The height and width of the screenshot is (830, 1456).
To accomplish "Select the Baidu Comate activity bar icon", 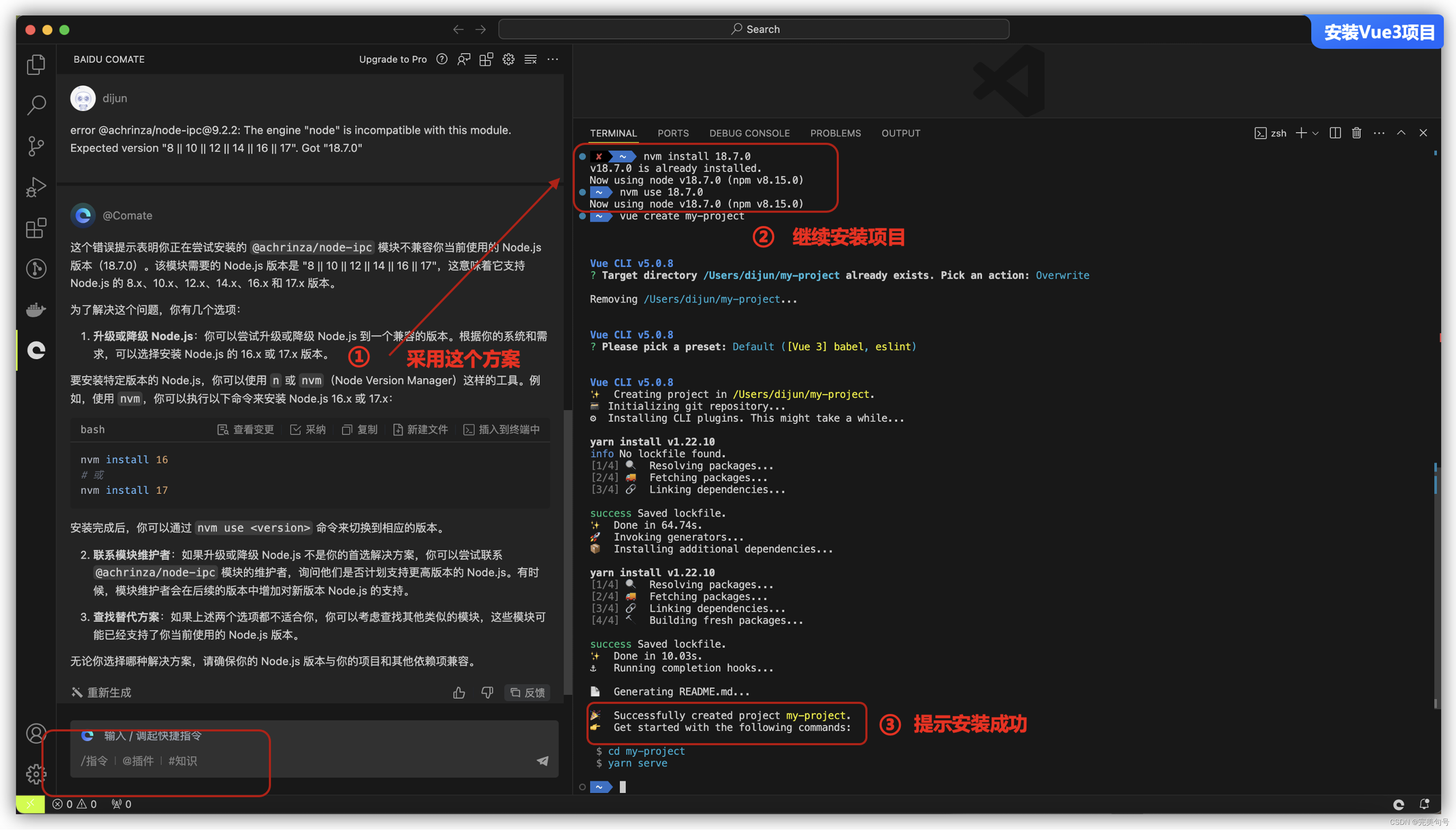I will pos(36,350).
